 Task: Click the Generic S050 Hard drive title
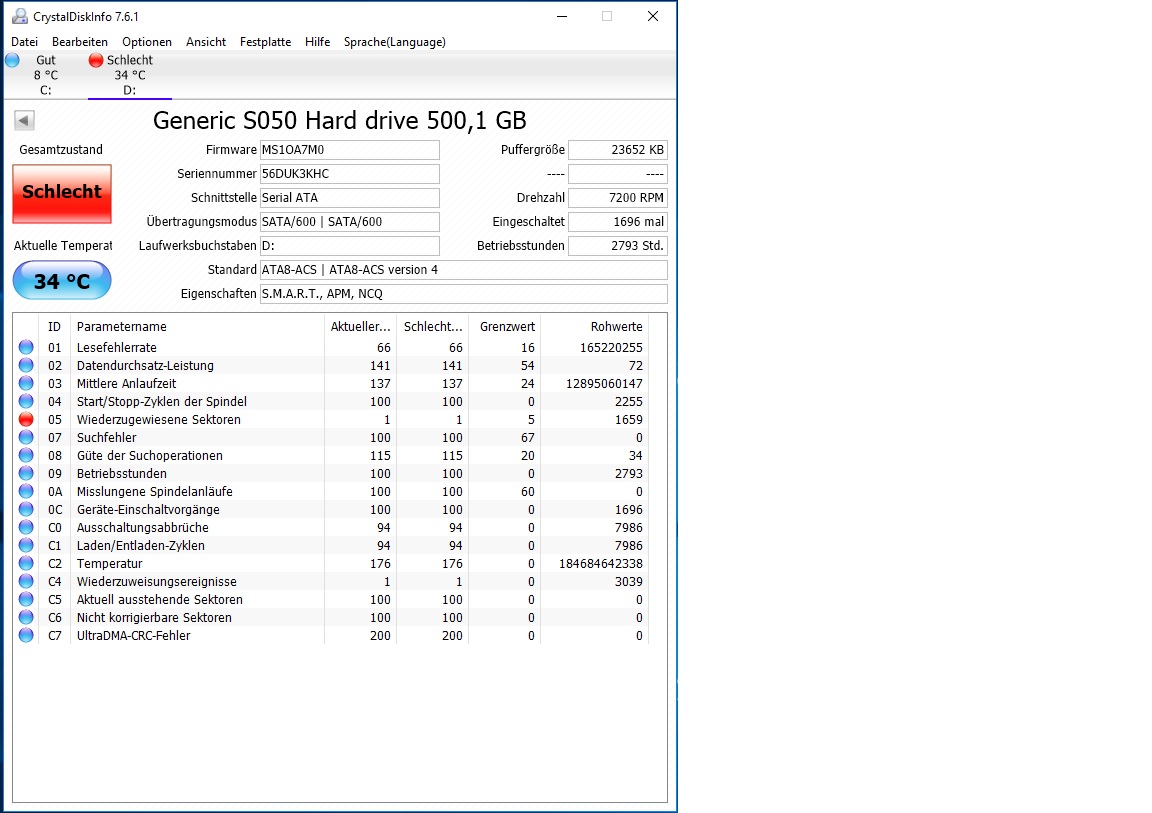coord(339,120)
